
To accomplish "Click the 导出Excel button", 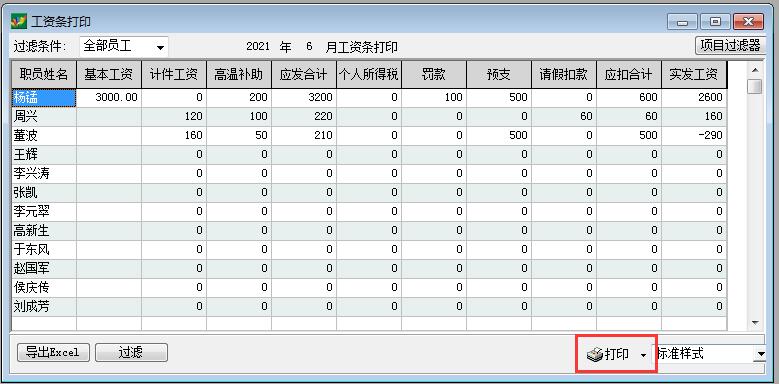I will pyautogui.click(x=54, y=352).
